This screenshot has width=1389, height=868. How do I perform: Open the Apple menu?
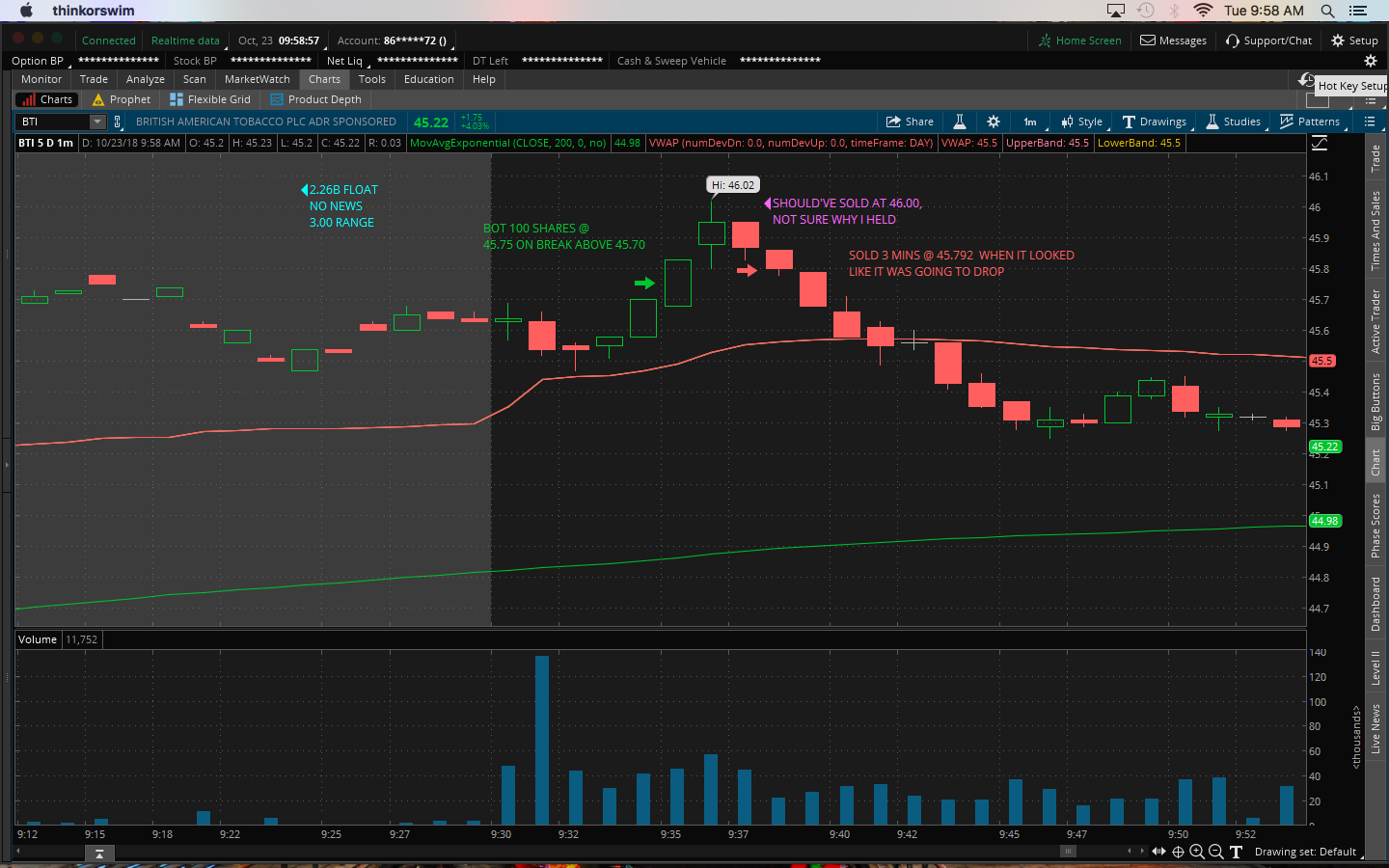(x=26, y=11)
